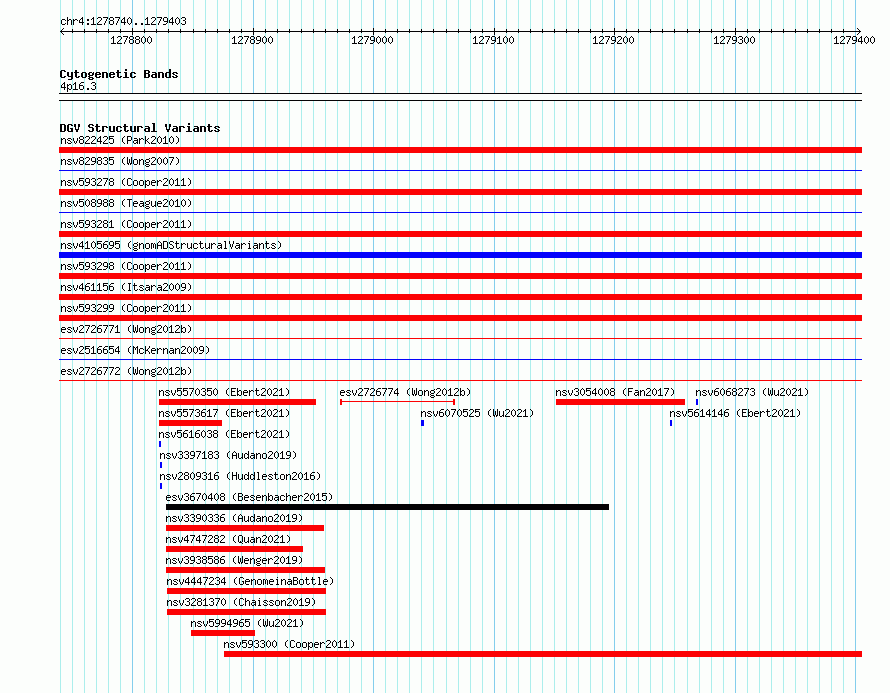The image size is (890, 693).
Task: Click nsv3281370 (Chaisson2019) label
Action: [x=241, y=602]
